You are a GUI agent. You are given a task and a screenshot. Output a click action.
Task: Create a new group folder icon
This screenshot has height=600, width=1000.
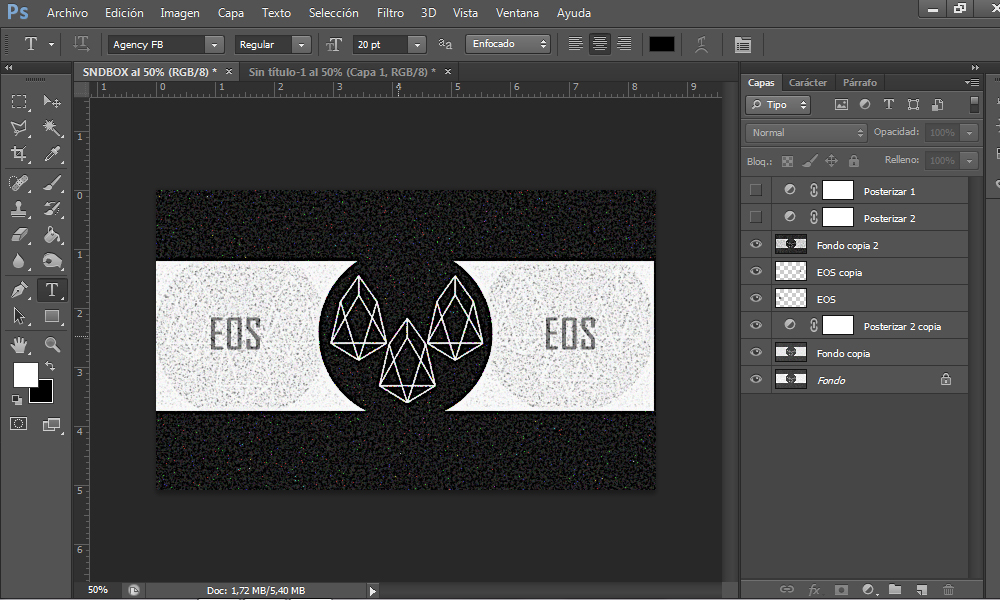(895, 590)
